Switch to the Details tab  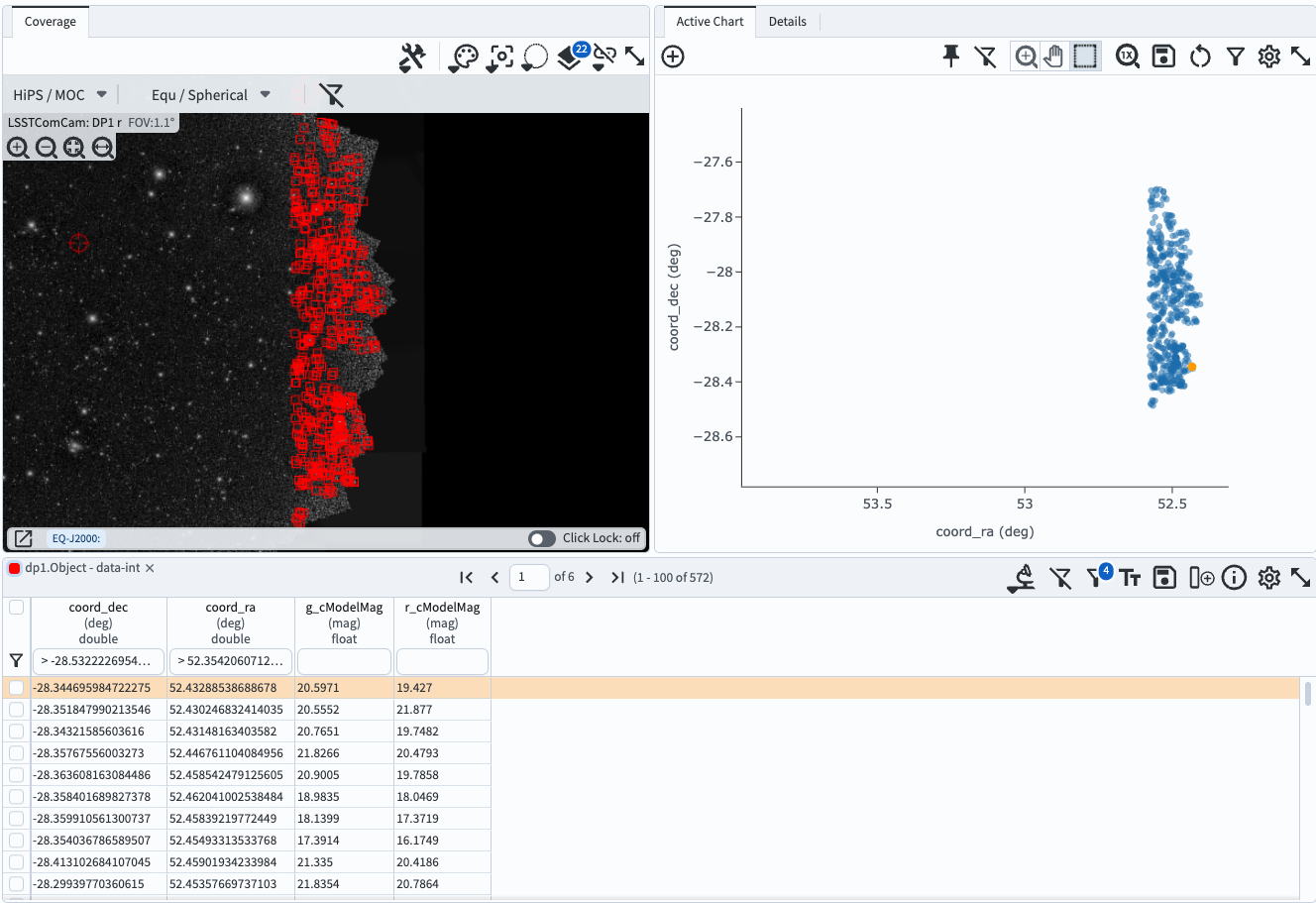[x=787, y=22]
